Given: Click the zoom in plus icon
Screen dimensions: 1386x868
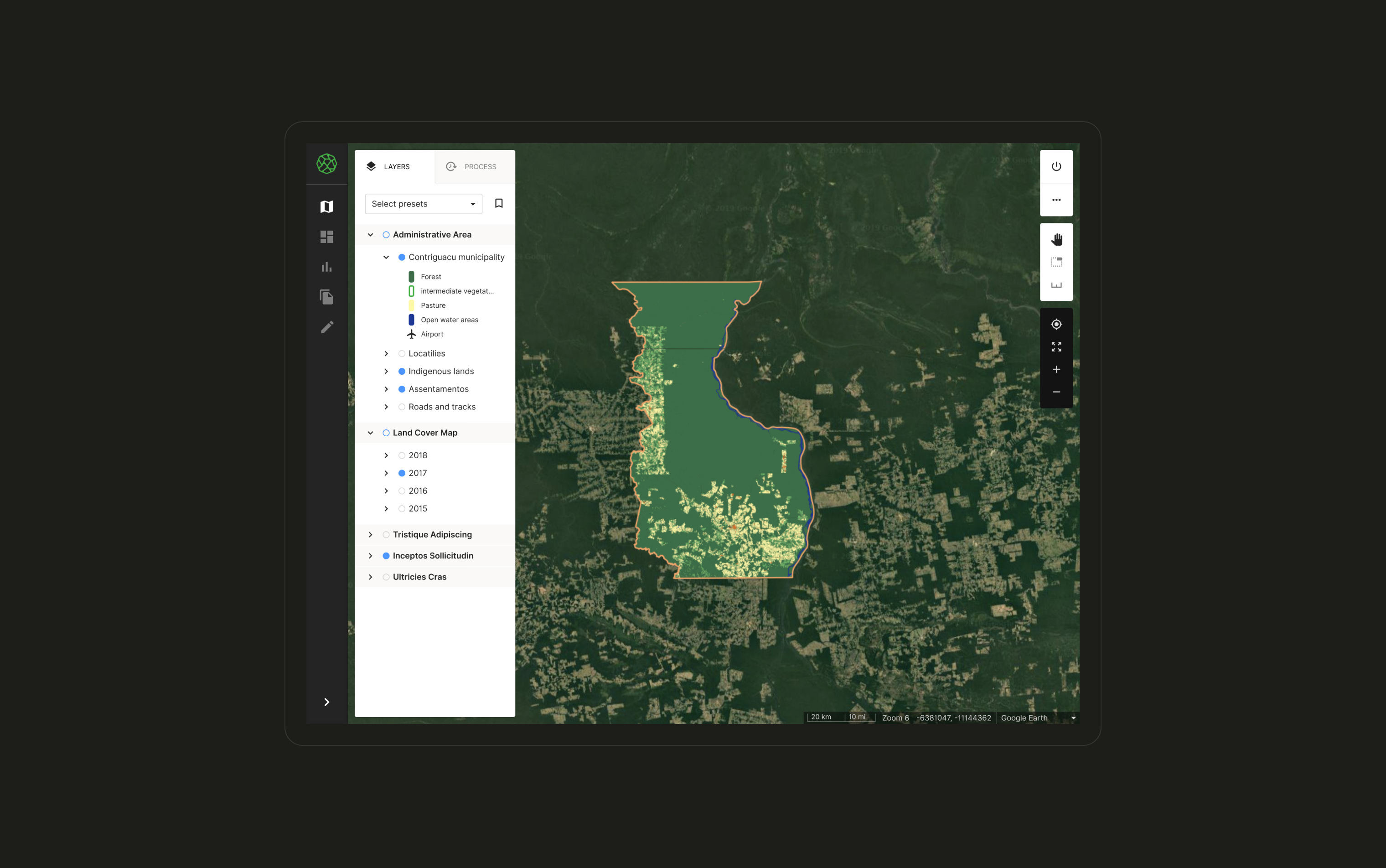Looking at the screenshot, I should click(1057, 369).
